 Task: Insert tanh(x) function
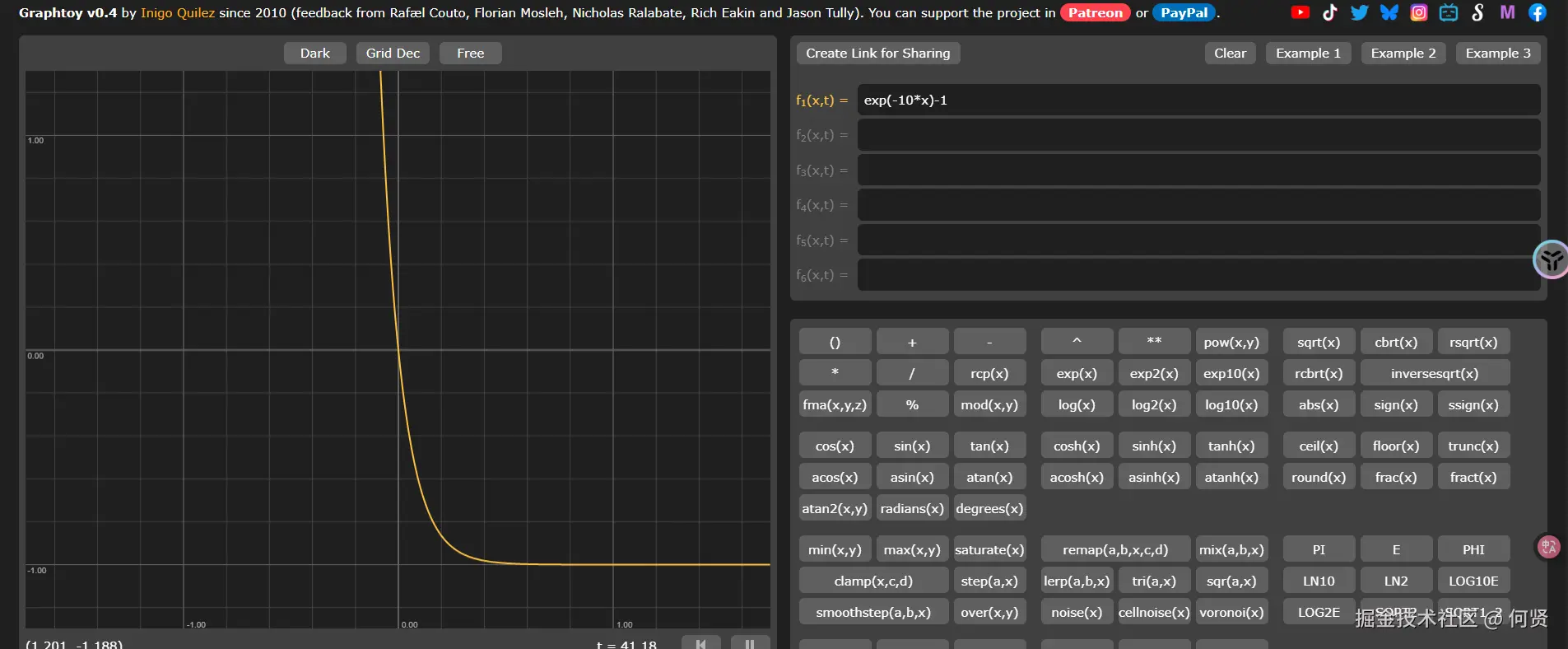pyautogui.click(x=1231, y=446)
